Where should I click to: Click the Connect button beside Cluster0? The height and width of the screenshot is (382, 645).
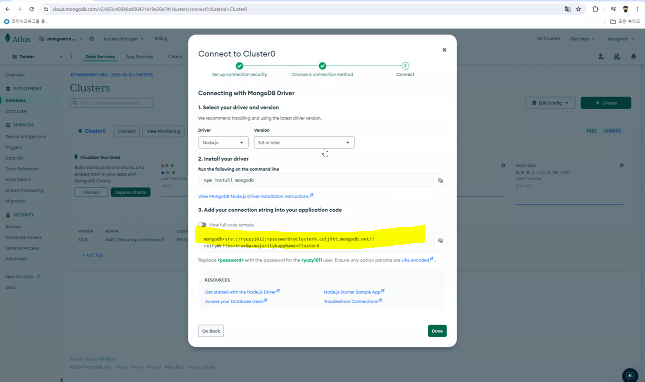(x=127, y=131)
